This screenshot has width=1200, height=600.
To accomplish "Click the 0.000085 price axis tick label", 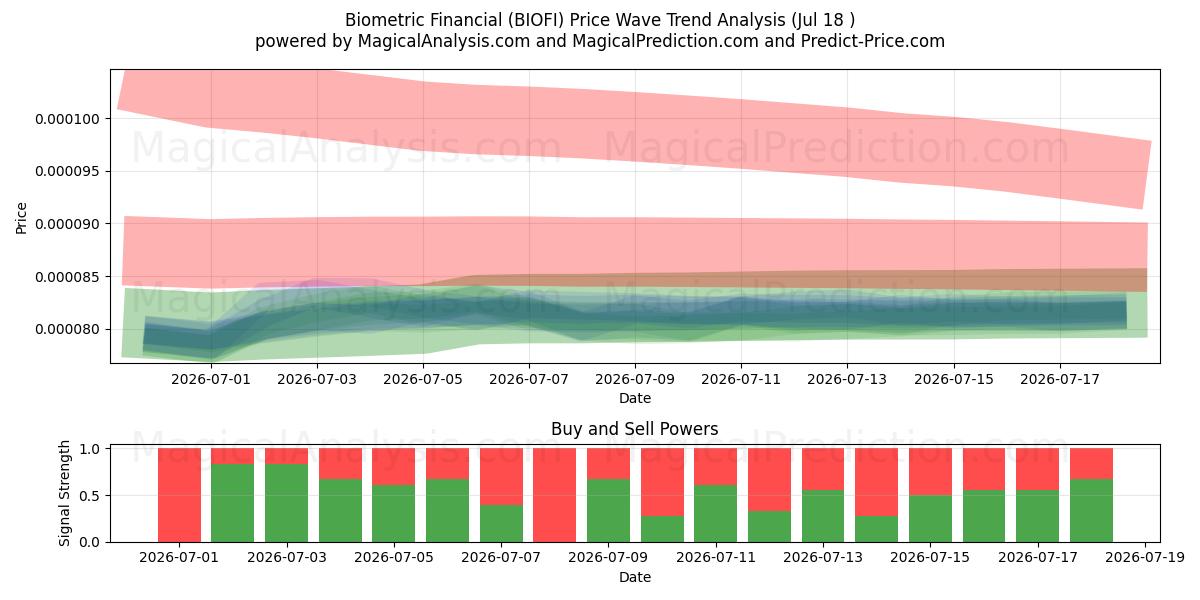I will point(68,277).
